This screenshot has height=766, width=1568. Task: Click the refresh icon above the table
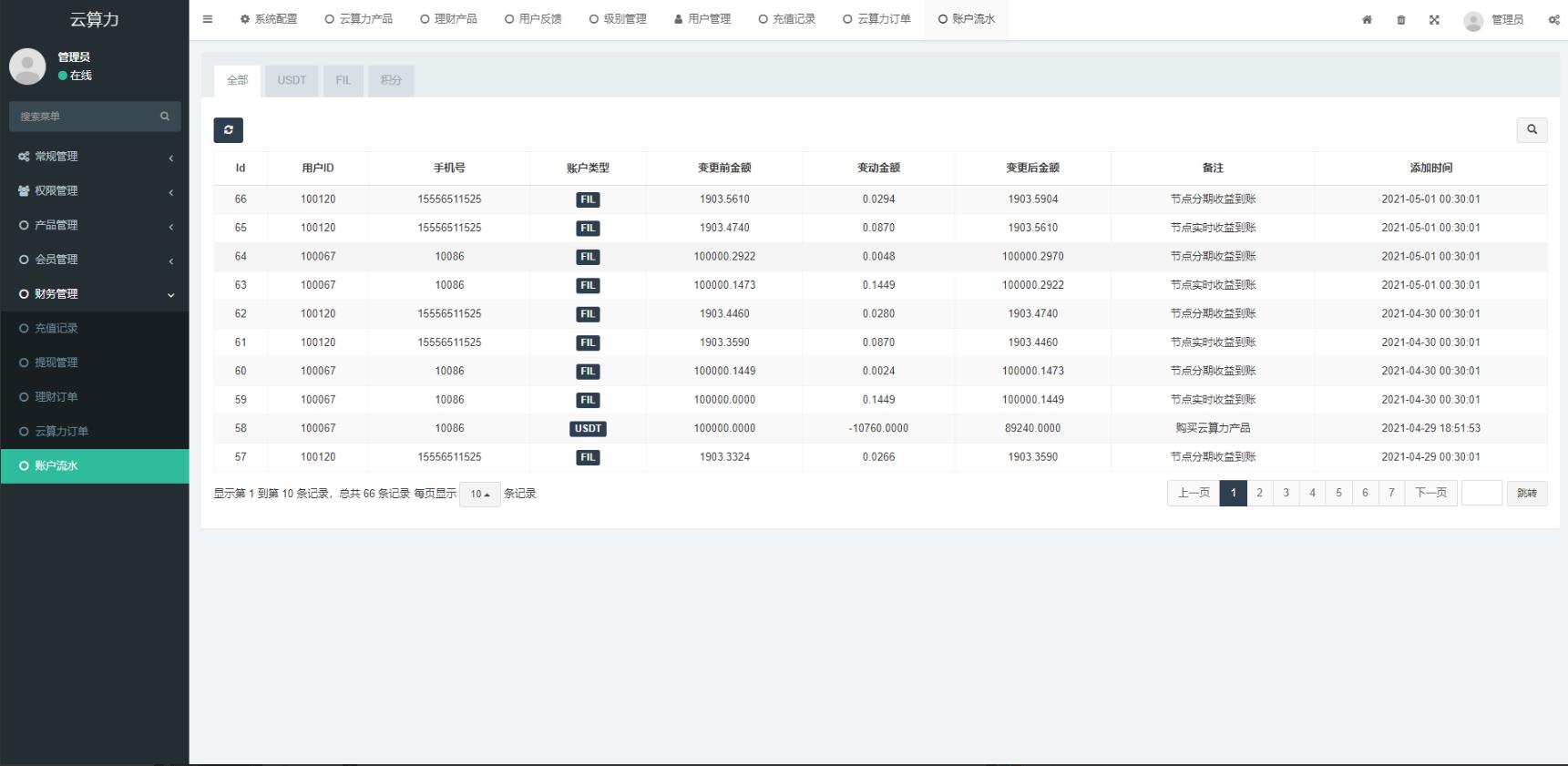(x=228, y=130)
